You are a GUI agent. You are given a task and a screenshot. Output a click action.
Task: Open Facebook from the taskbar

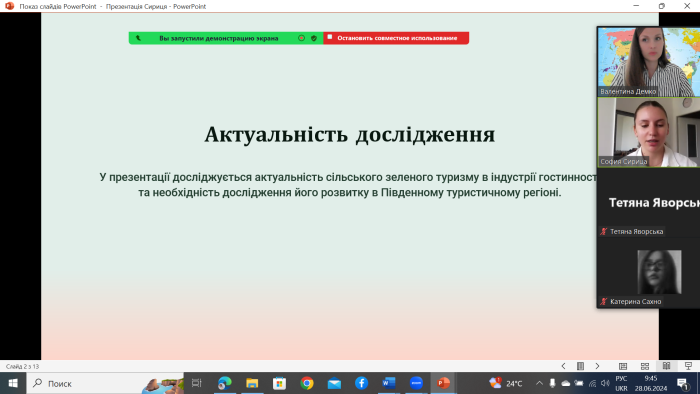pos(361,383)
